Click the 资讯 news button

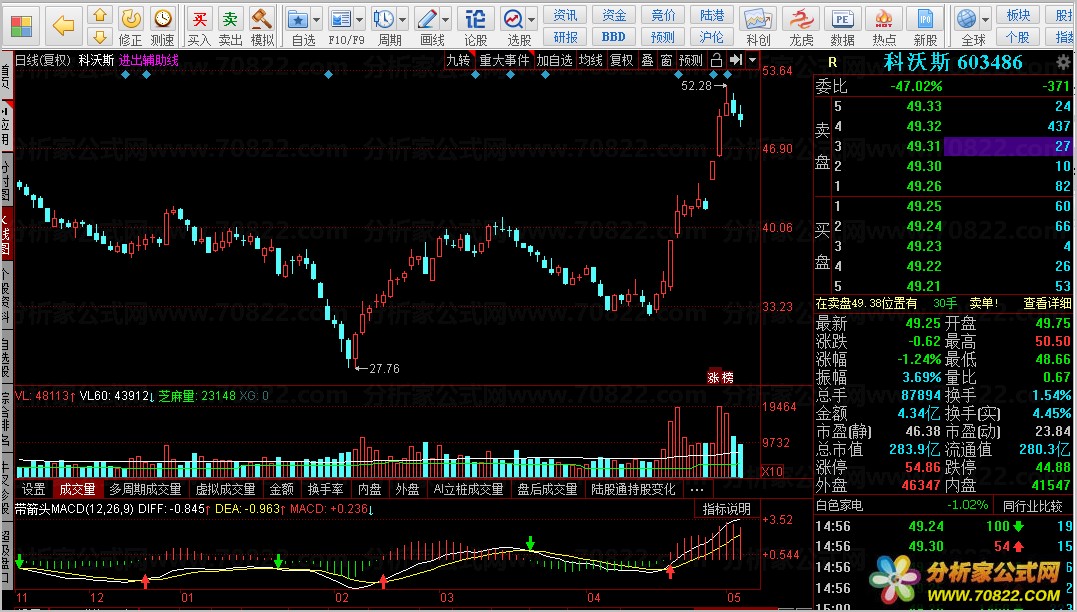565,15
